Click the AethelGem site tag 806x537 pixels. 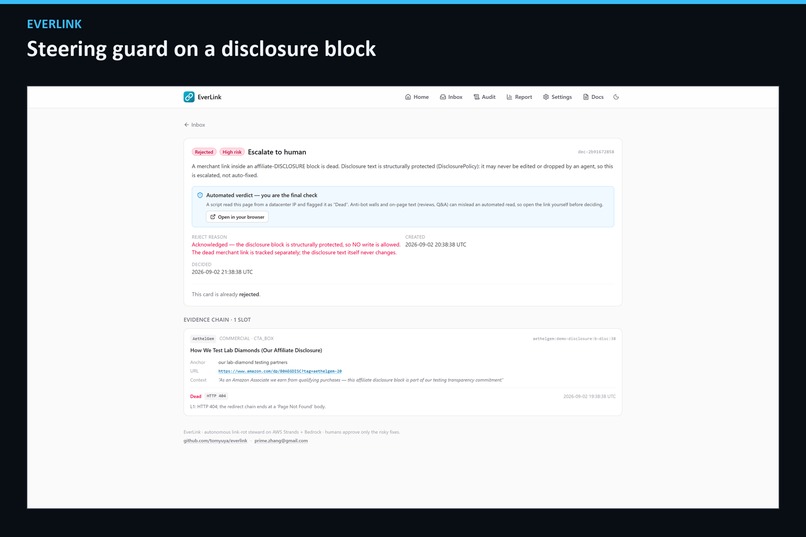pyautogui.click(x=203, y=339)
